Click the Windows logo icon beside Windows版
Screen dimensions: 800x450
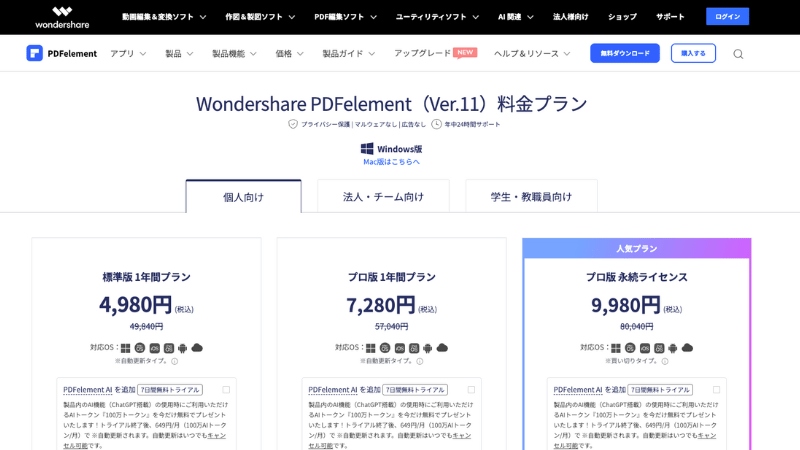click(x=367, y=148)
